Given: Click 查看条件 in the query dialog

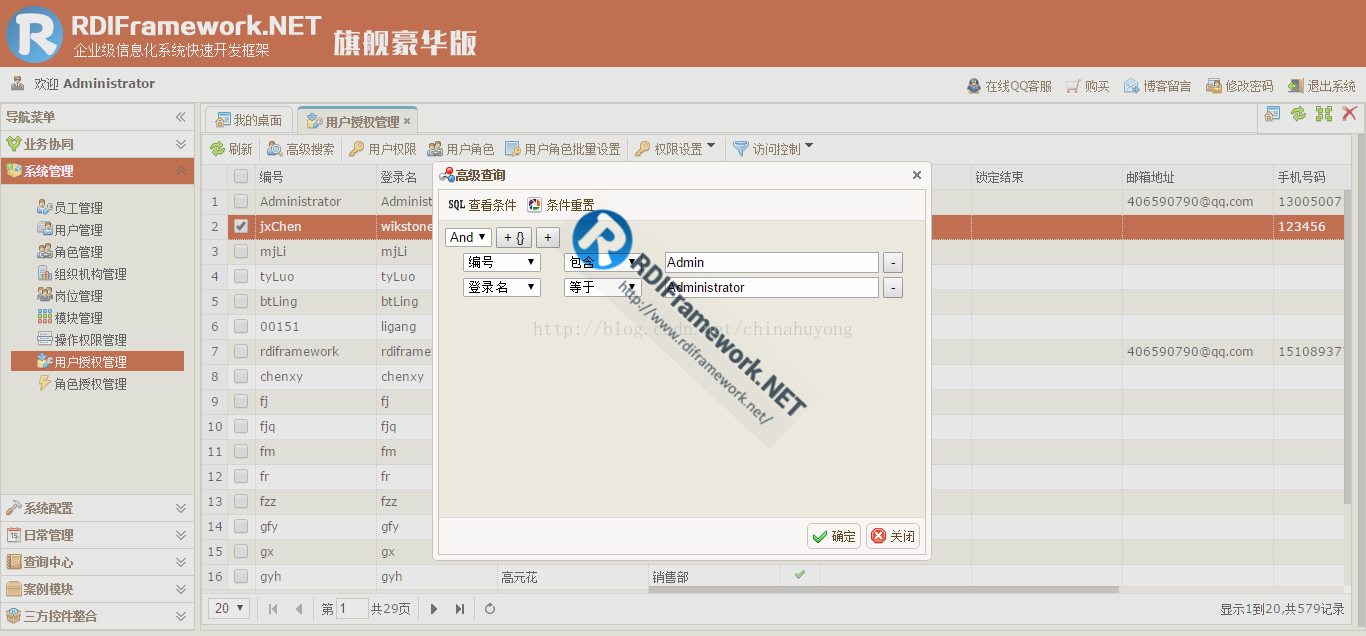Looking at the screenshot, I should tap(482, 205).
